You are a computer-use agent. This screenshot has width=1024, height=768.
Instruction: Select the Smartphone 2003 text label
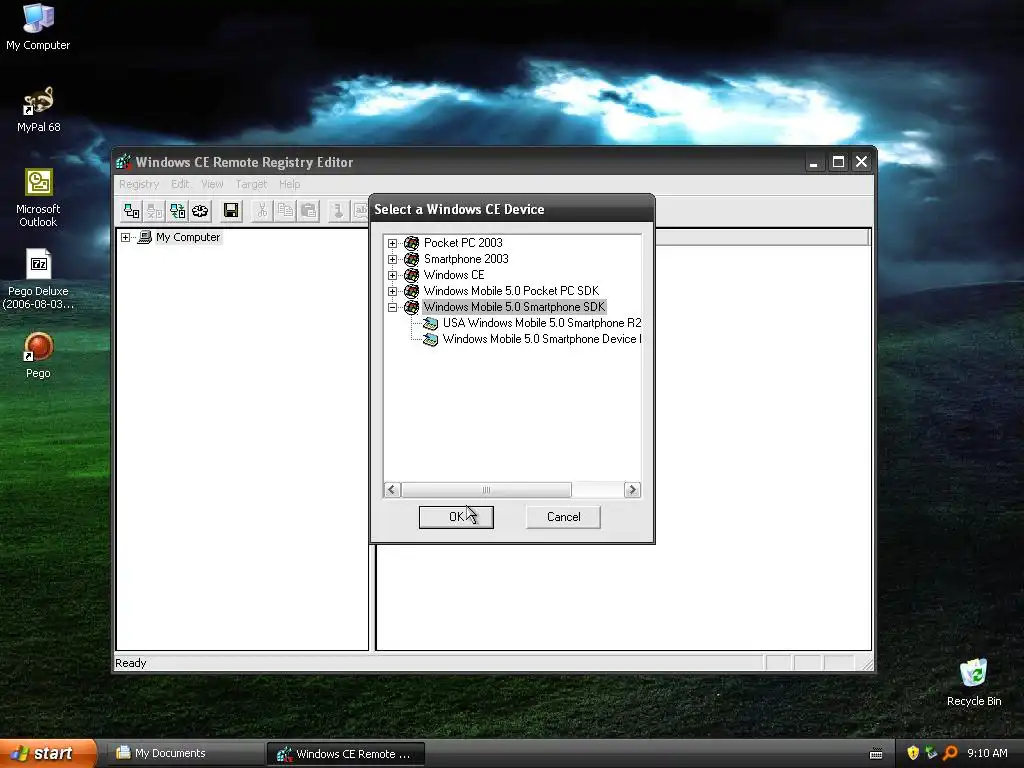[x=466, y=259]
